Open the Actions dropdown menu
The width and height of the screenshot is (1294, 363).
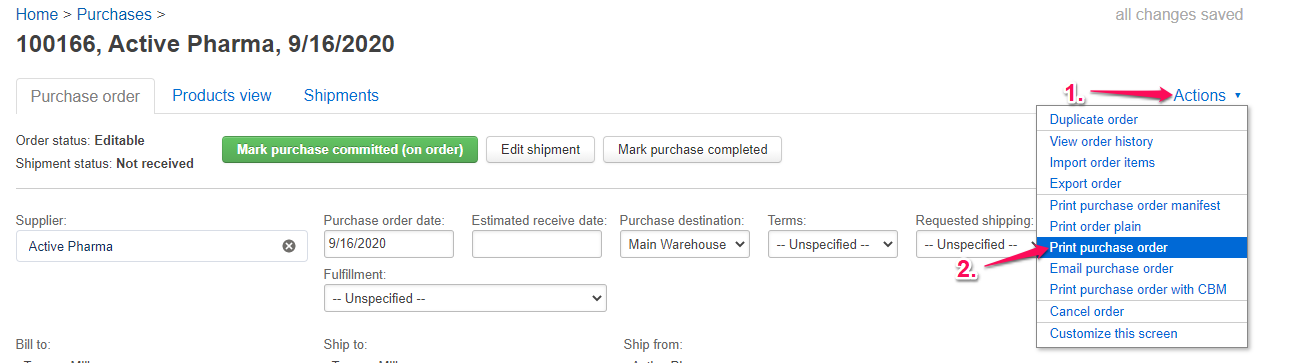point(1207,96)
